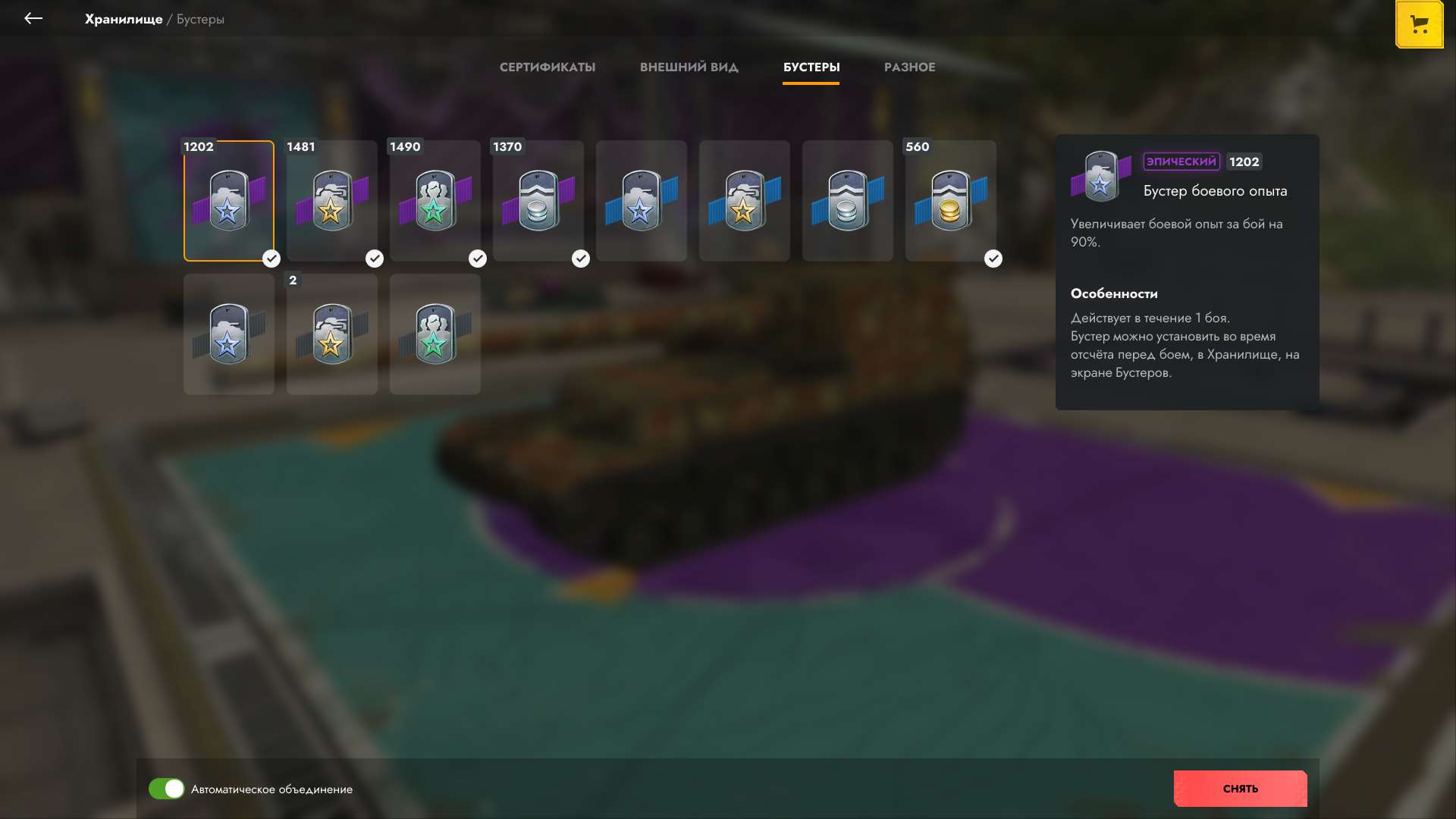Image resolution: width=1456 pixels, height=819 pixels.
Task: Toggle checkmark on the 1490 booster card
Action: (478, 259)
